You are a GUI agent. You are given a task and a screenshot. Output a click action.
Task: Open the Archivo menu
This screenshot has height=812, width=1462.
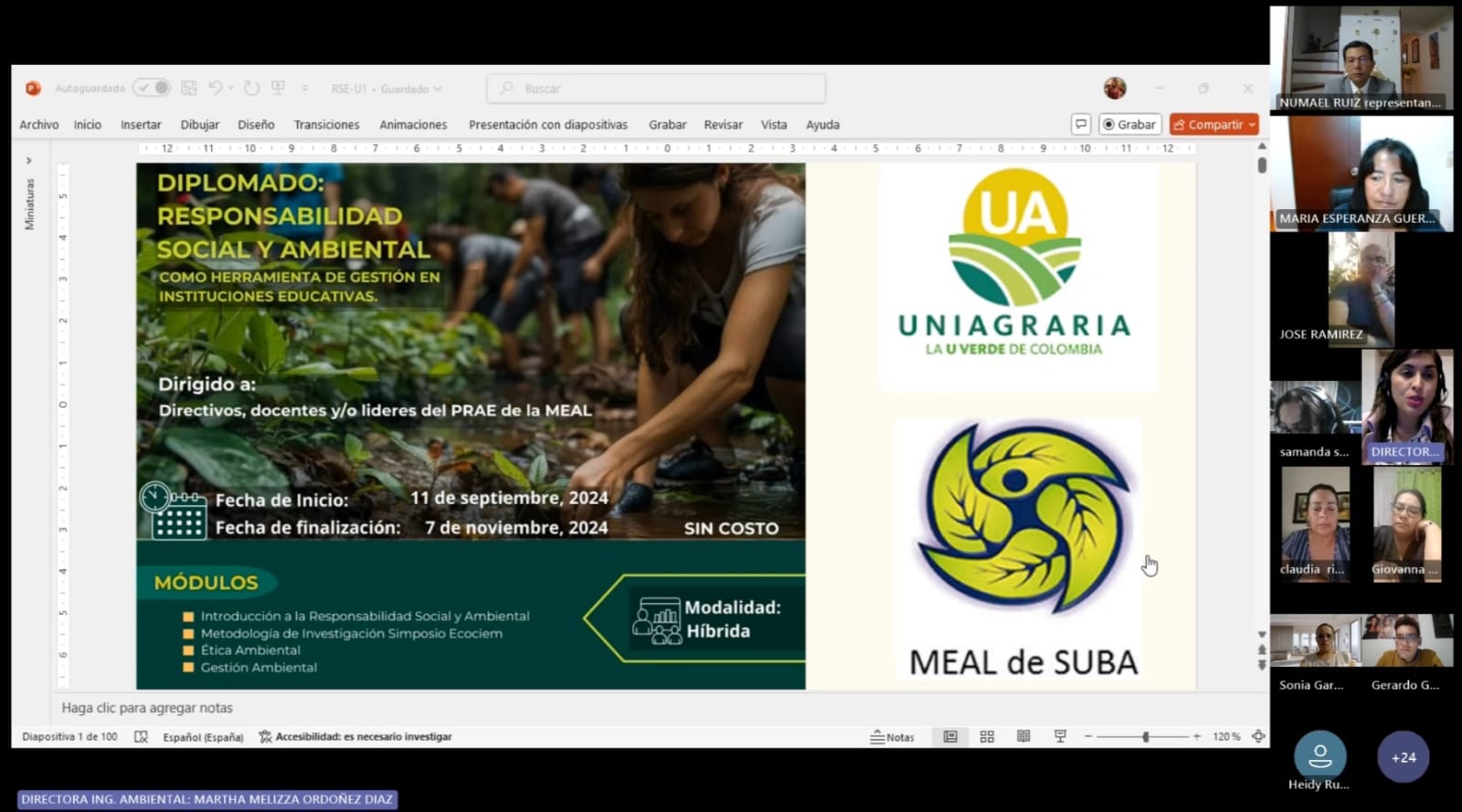point(39,125)
